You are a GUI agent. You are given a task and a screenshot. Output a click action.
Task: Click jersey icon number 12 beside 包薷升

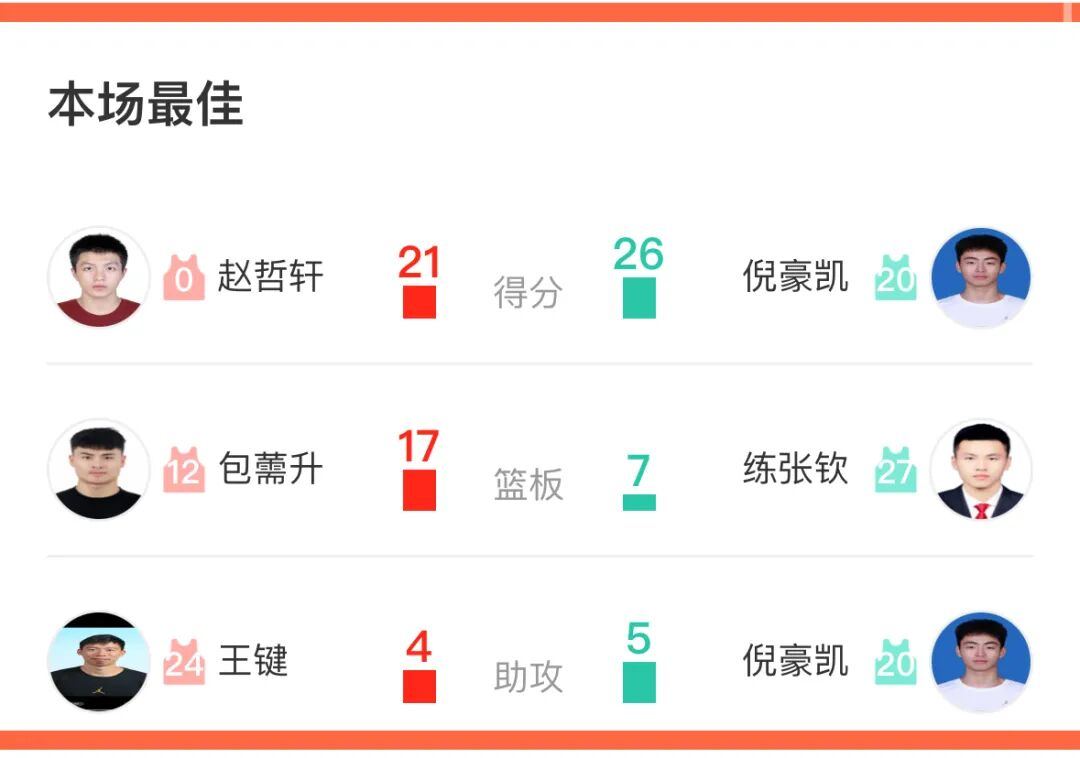point(184,470)
